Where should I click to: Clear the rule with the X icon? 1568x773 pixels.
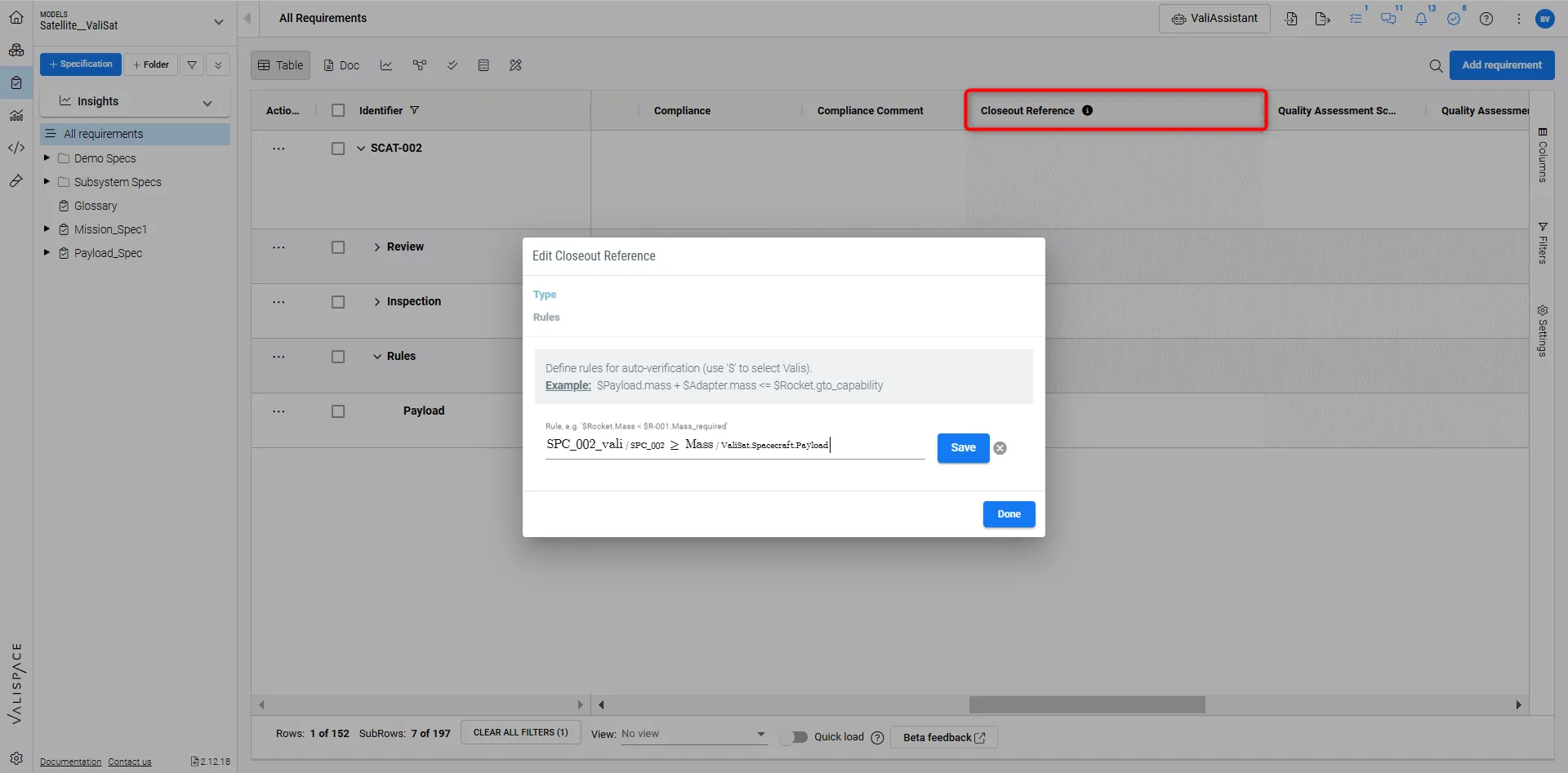[1000, 448]
